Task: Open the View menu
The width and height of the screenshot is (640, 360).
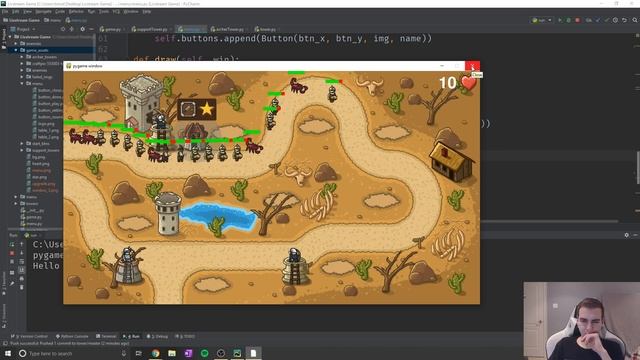Action: tap(27, 11)
